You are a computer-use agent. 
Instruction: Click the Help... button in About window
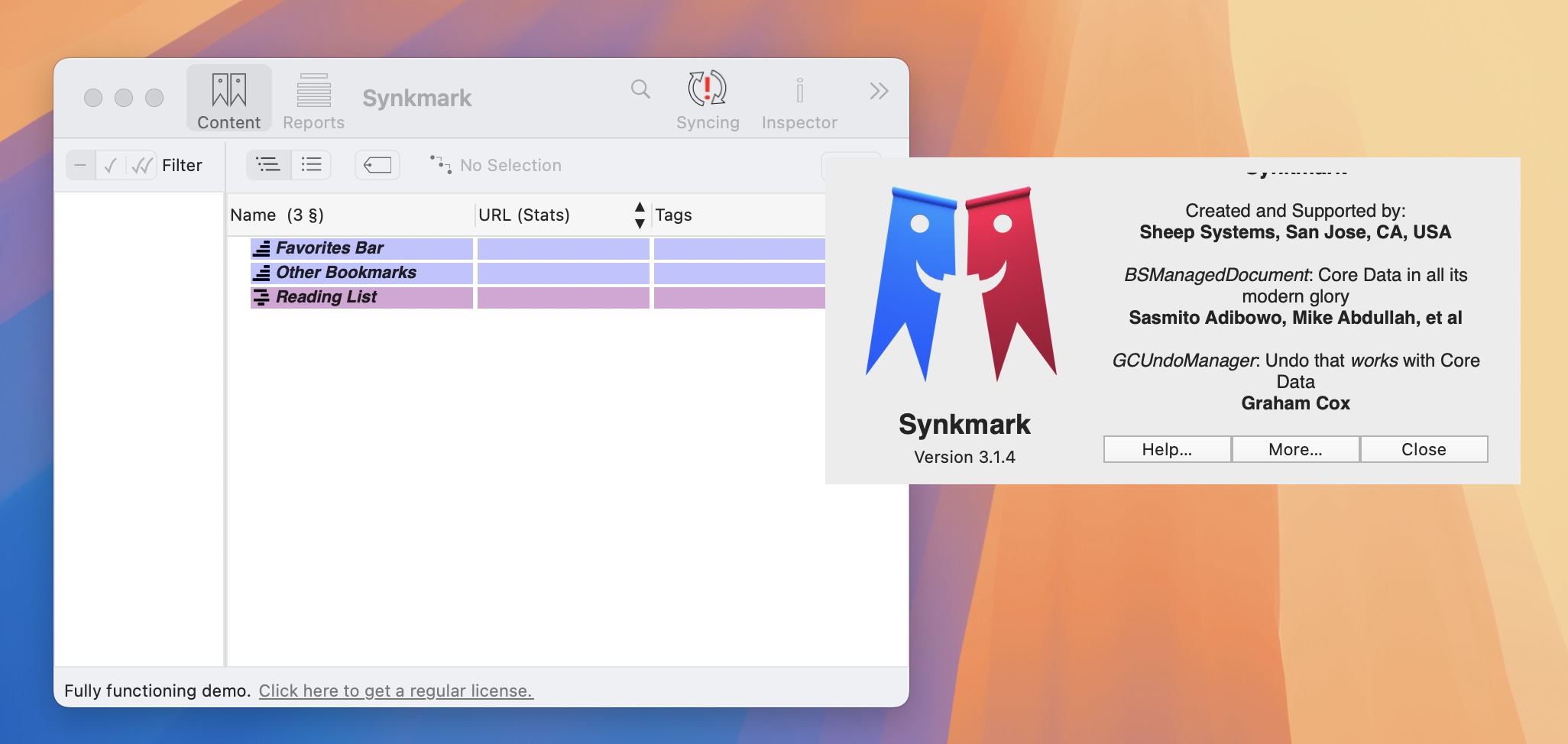(1167, 449)
